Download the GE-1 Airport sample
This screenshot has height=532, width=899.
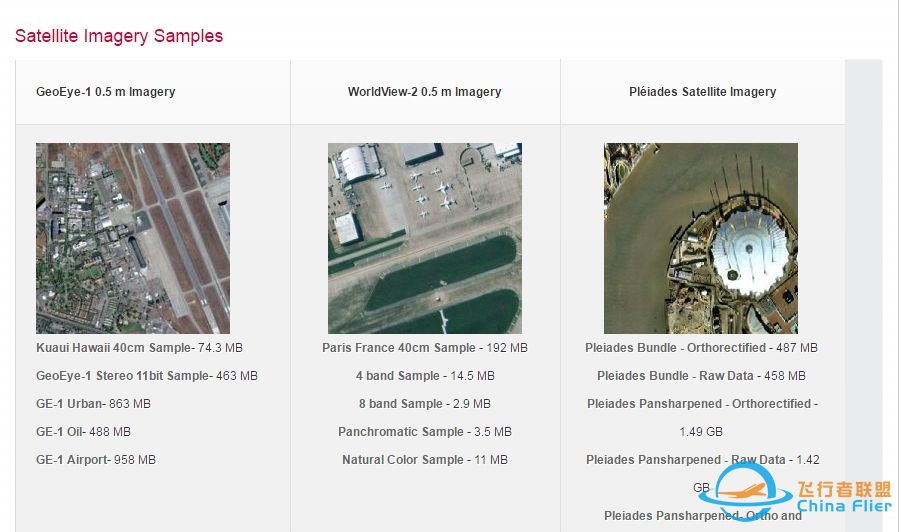(x=71, y=460)
